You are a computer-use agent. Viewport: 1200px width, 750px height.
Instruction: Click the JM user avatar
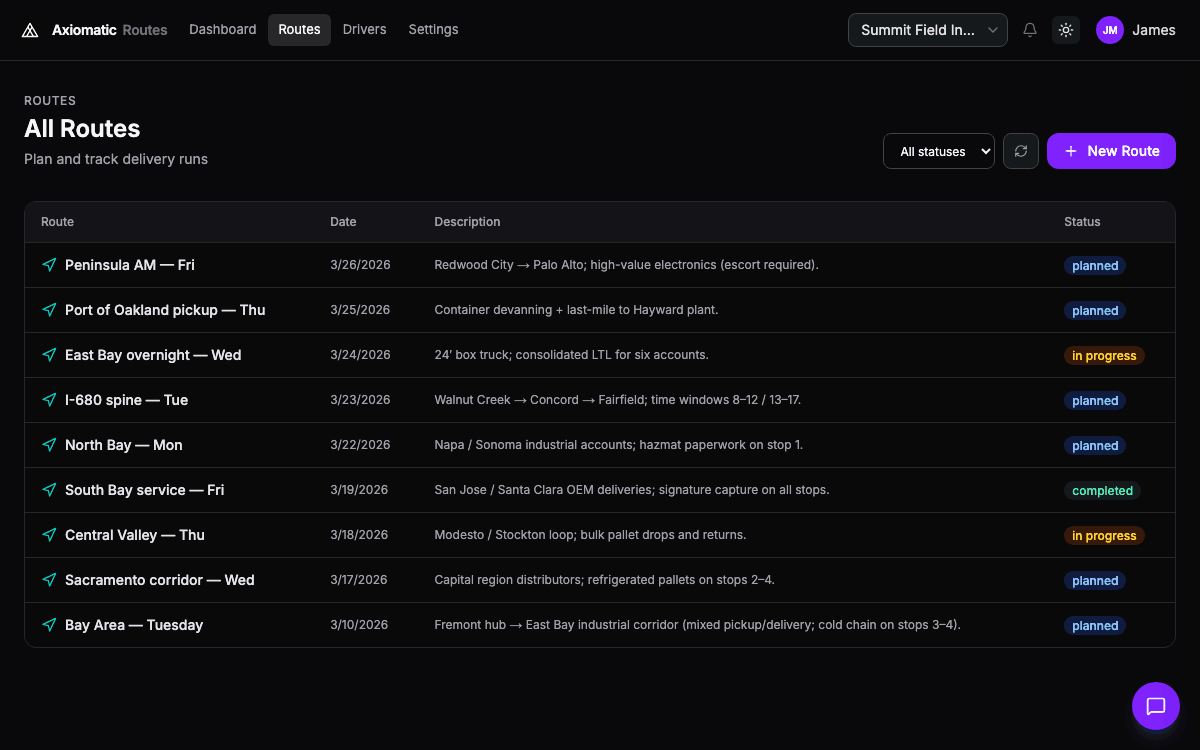pyautogui.click(x=1110, y=30)
